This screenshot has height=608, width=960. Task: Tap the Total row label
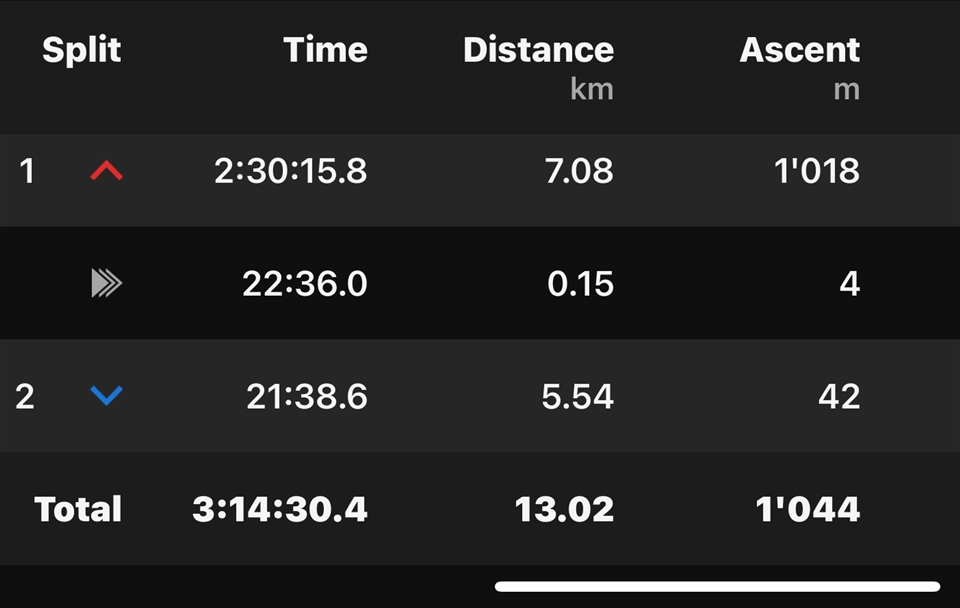78,509
